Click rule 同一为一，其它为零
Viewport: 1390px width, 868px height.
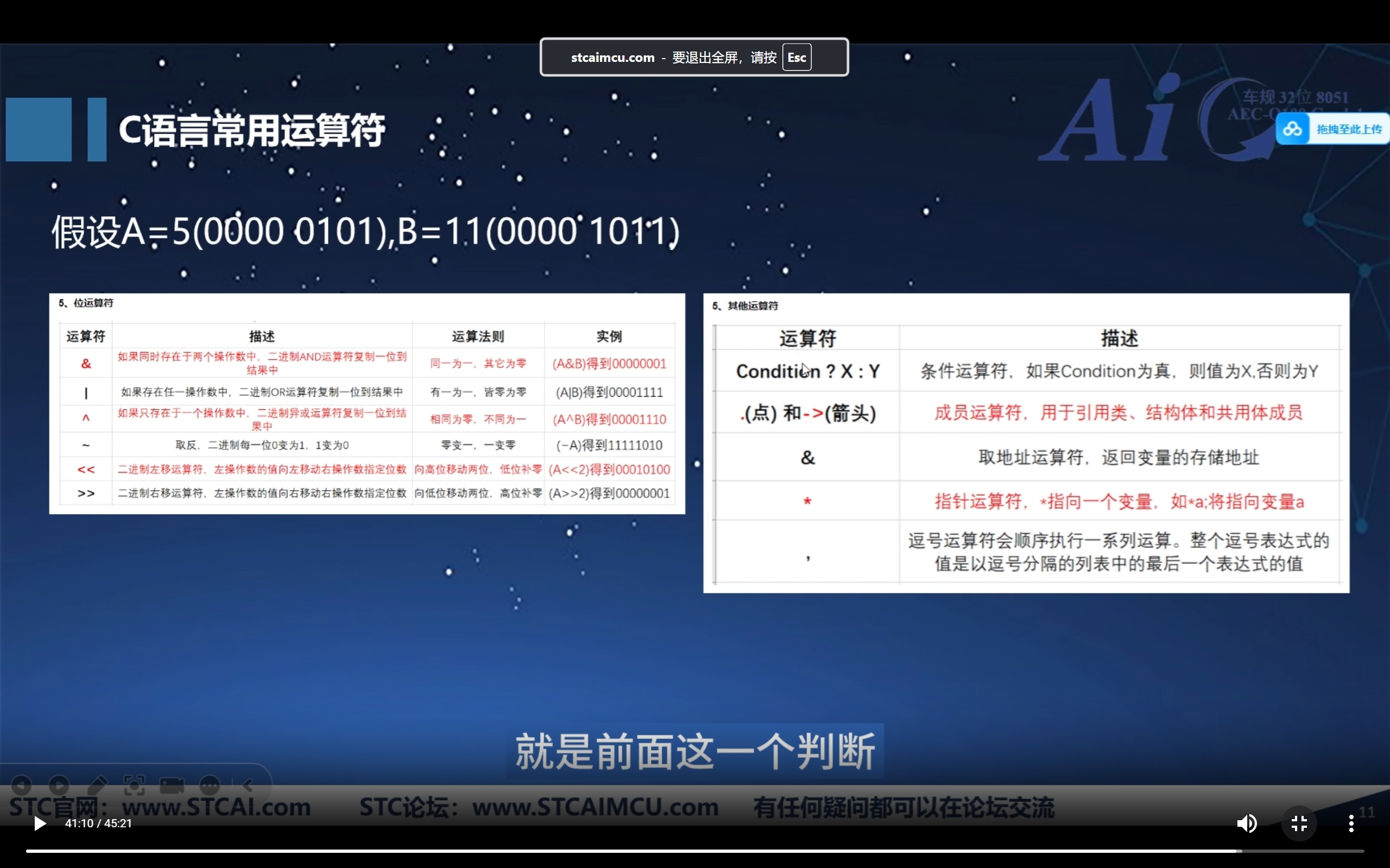tap(478, 363)
